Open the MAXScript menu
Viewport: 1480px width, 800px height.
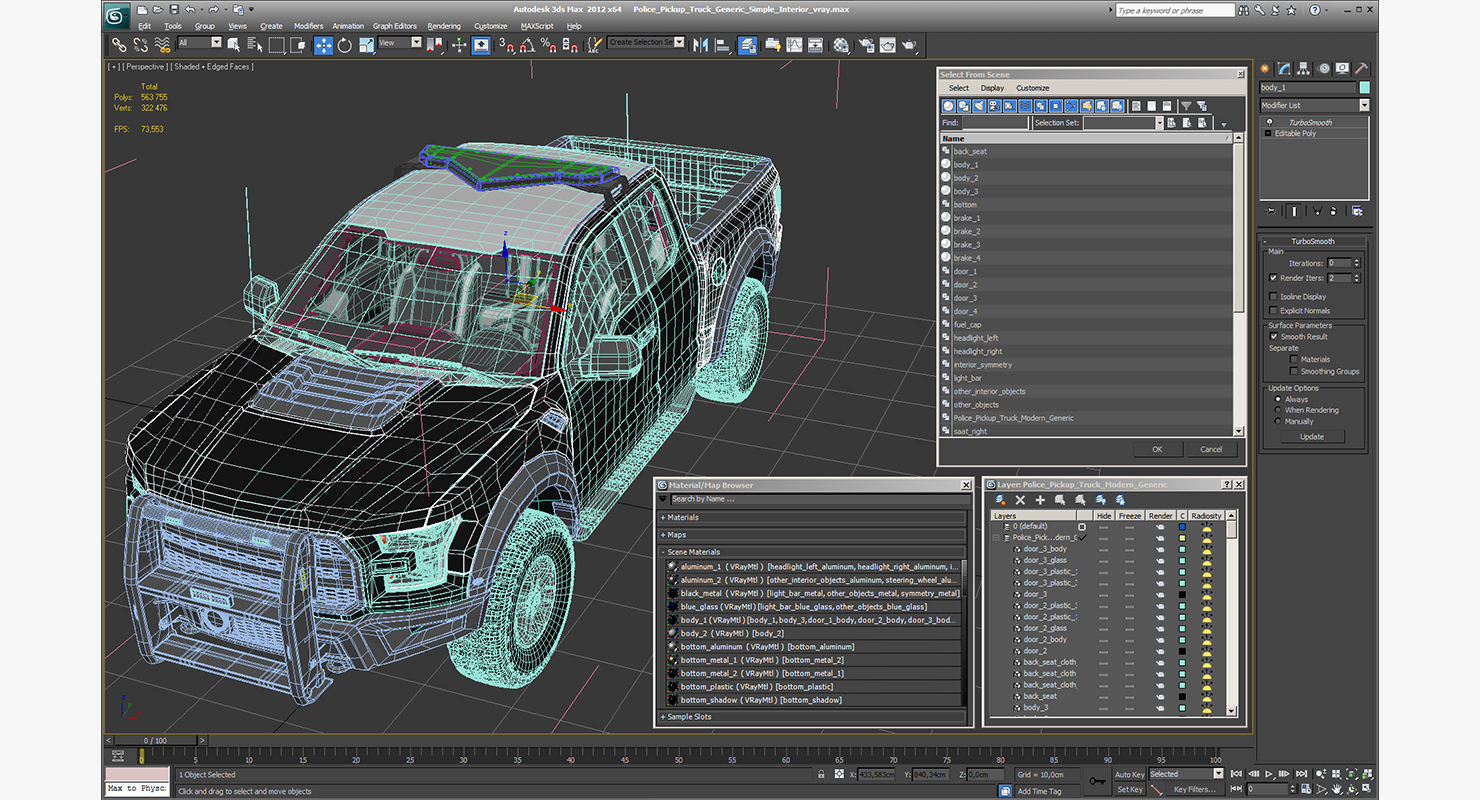[x=537, y=26]
